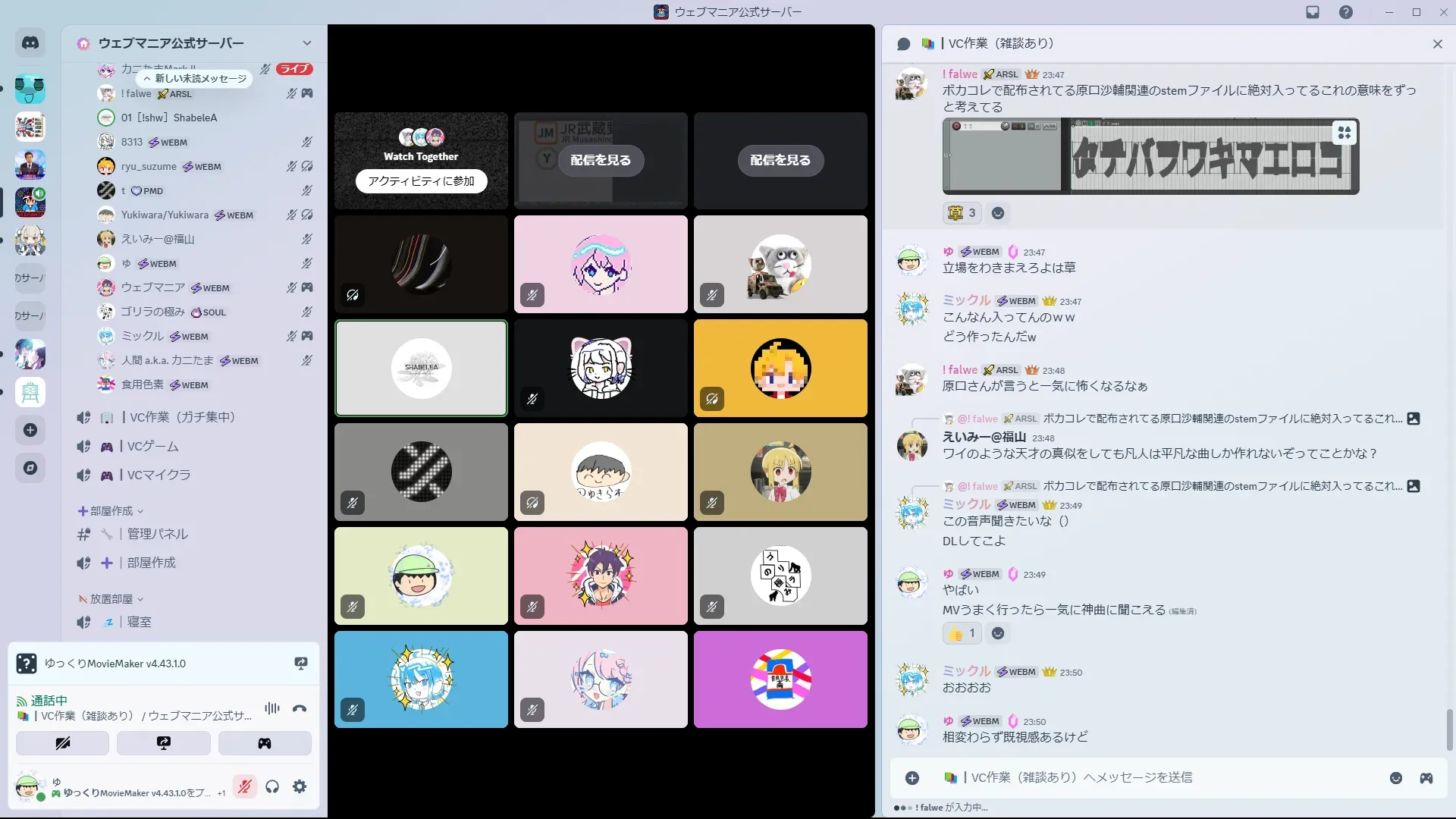Open the VCゲーム voice channel
Screen dimensions: 1456x819
tap(152, 447)
